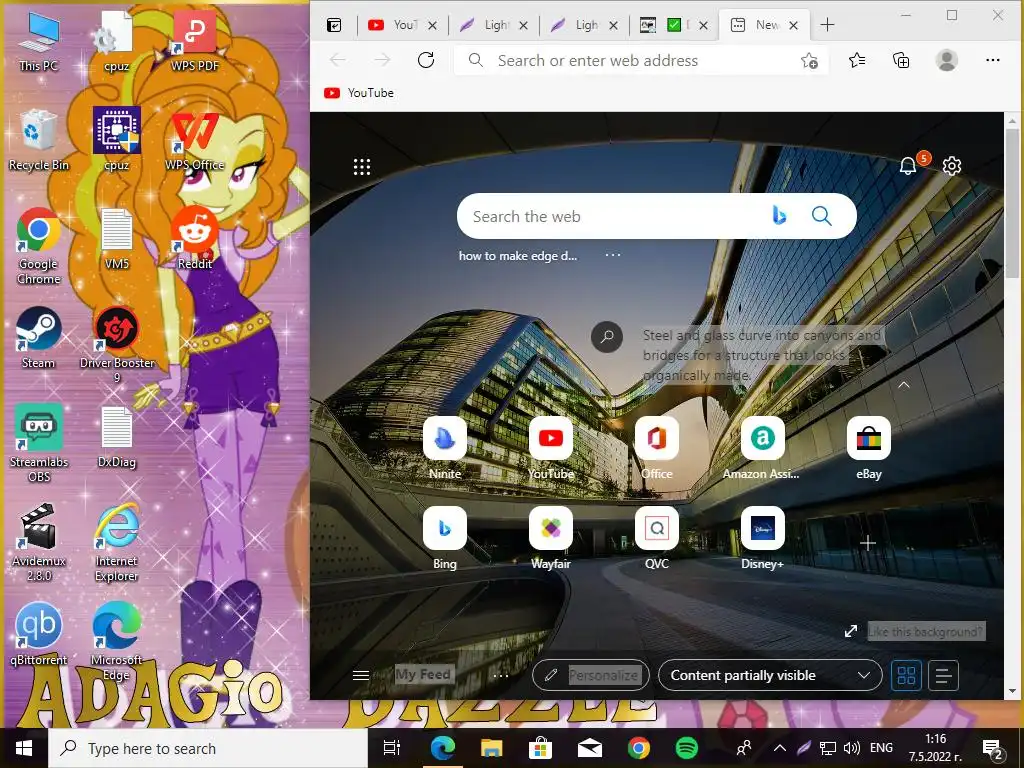
Task: Select the New tab browser tab
Action: click(x=764, y=25)
